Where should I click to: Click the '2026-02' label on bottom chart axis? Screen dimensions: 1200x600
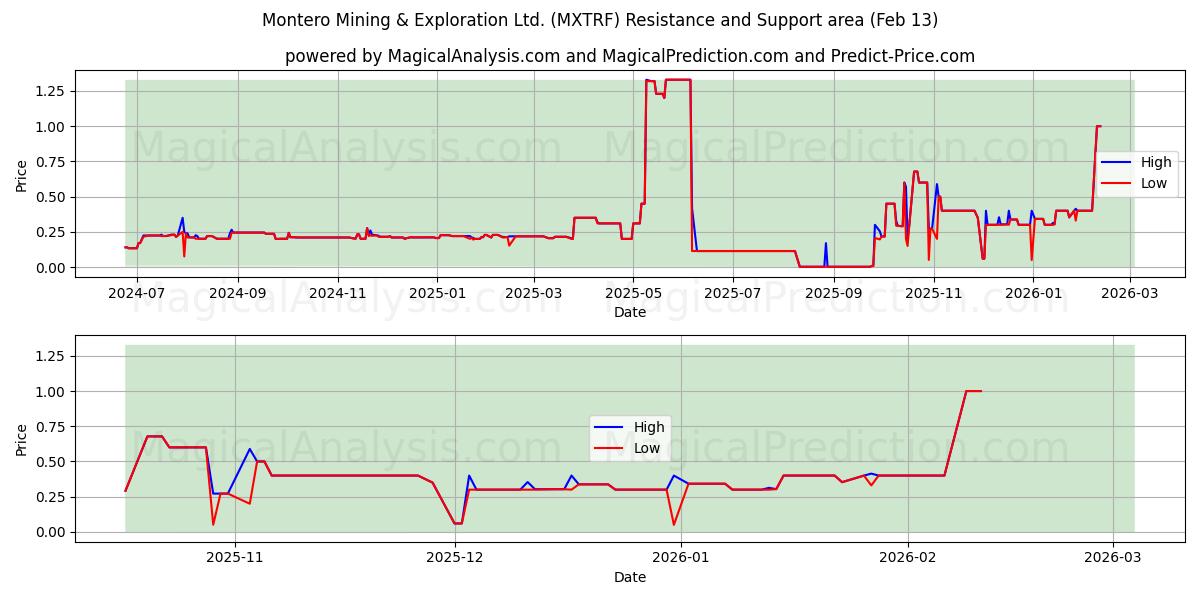click(907, 558)
